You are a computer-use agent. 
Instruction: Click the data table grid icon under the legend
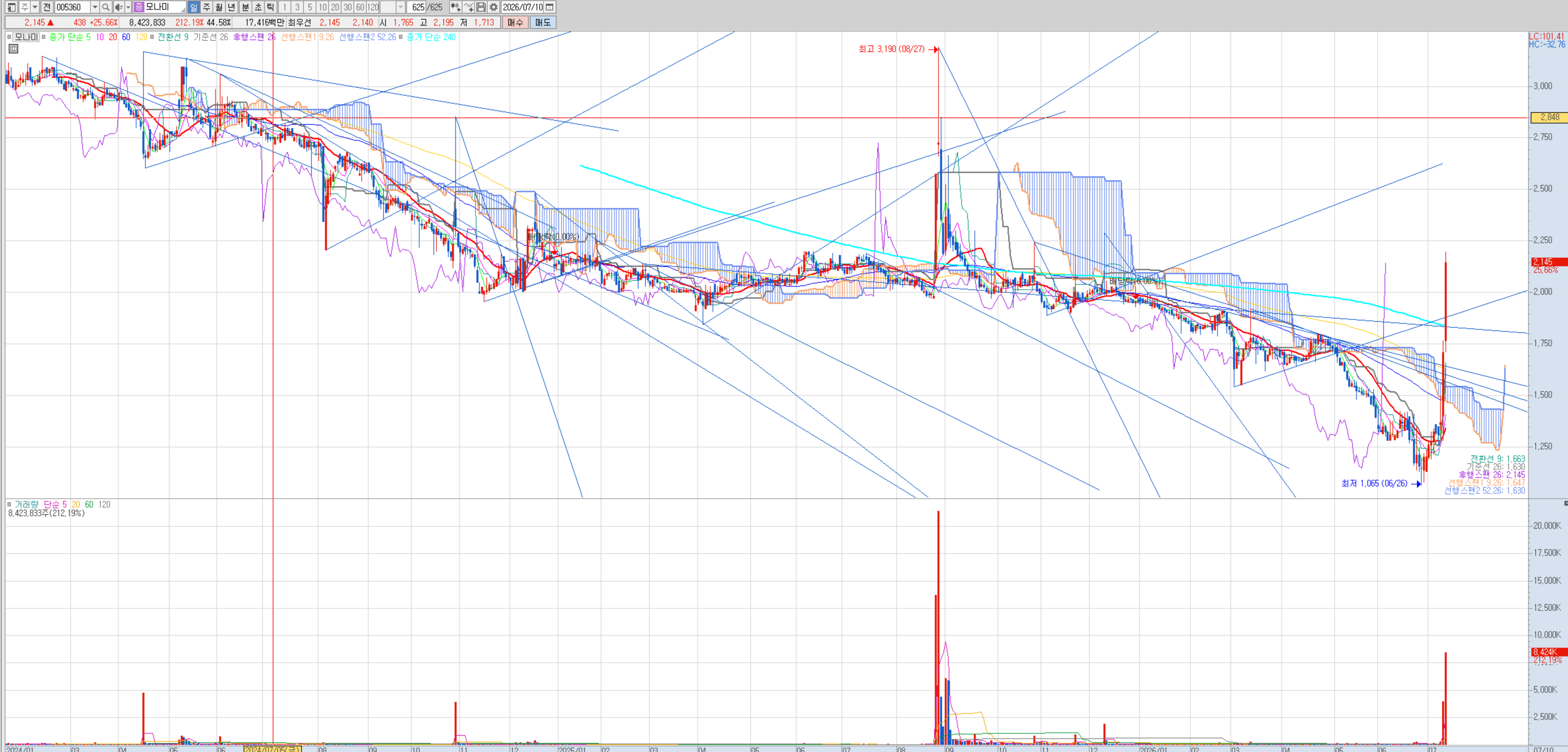(13, 48)
